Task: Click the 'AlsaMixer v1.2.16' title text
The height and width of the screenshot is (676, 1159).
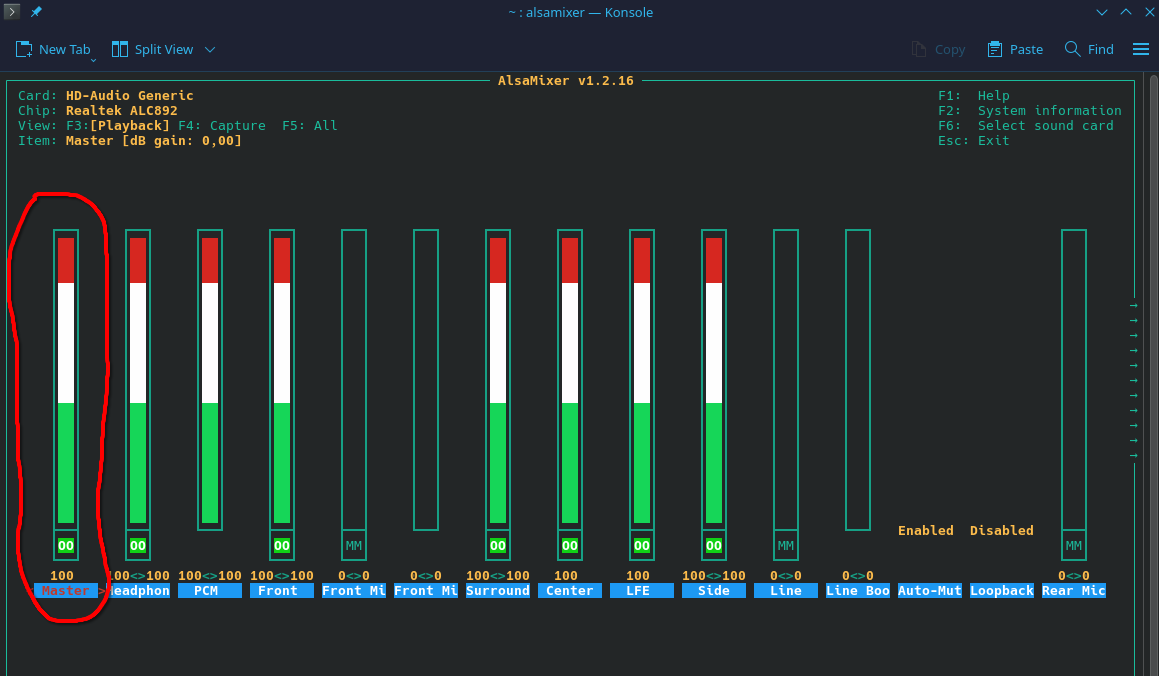Action: coord(565,81)
